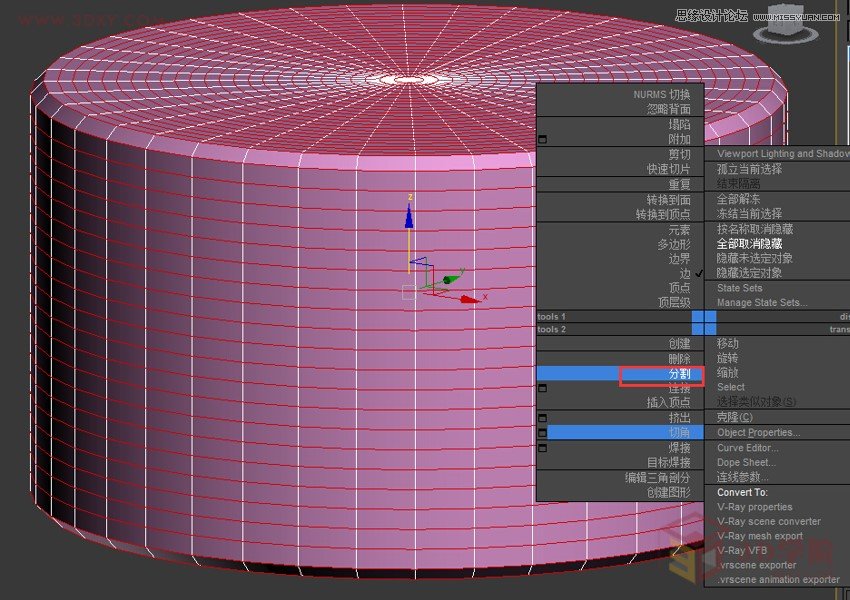Click .vrscene exporter entry

(x=757, y=565)
